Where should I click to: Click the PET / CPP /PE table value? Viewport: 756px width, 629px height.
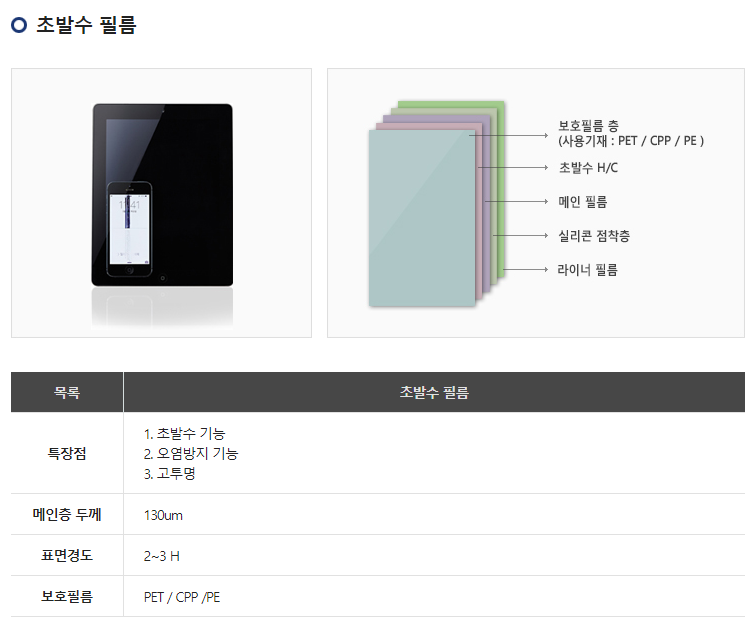182,597
